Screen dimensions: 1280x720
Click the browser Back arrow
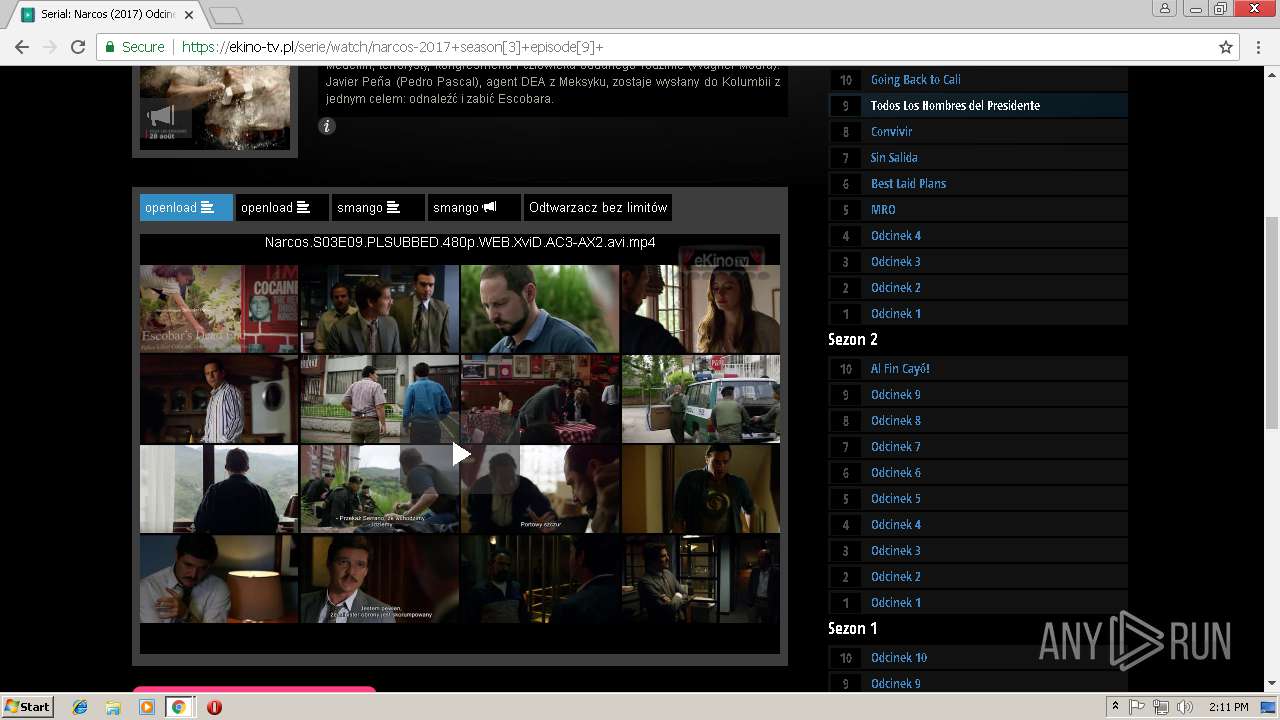point(22,47)
